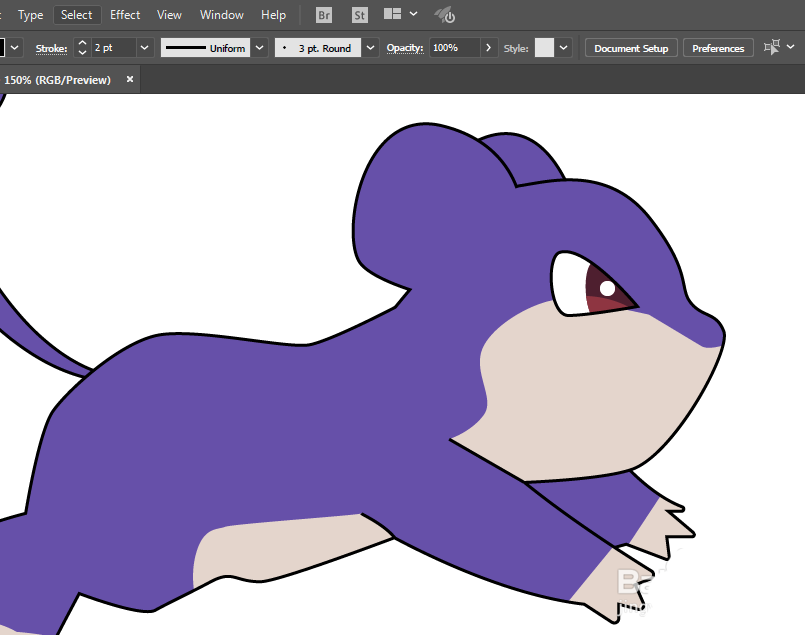Click the Document Setup button
Screen dimensions: 805x635
[x=631, y=48]
